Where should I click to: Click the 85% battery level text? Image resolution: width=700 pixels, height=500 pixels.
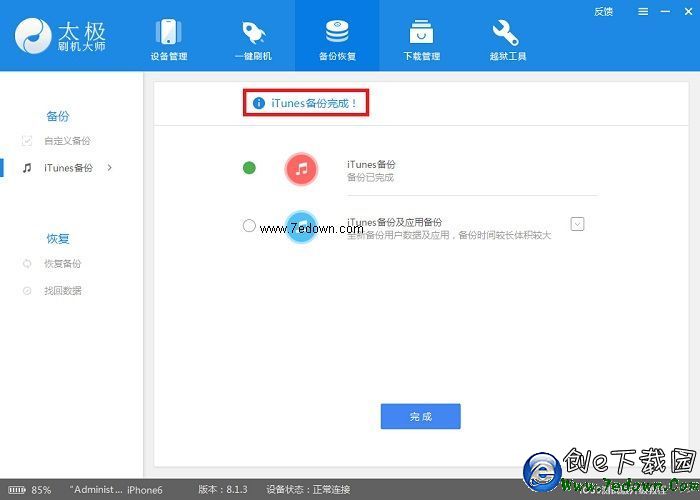tap(41, 490)
